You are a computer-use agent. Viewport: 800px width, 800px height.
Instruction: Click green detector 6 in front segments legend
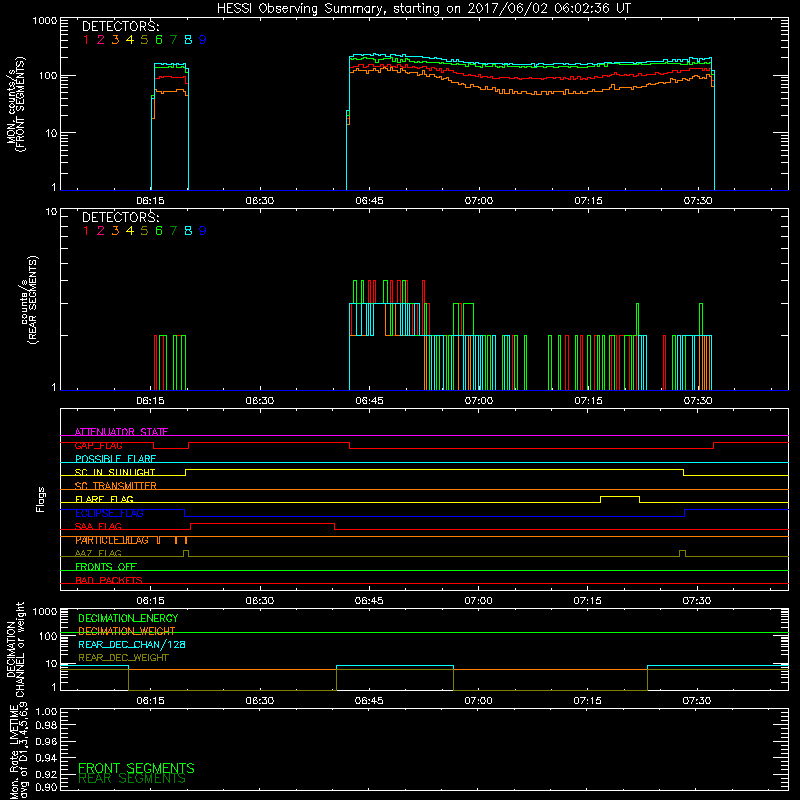point(159,40)
